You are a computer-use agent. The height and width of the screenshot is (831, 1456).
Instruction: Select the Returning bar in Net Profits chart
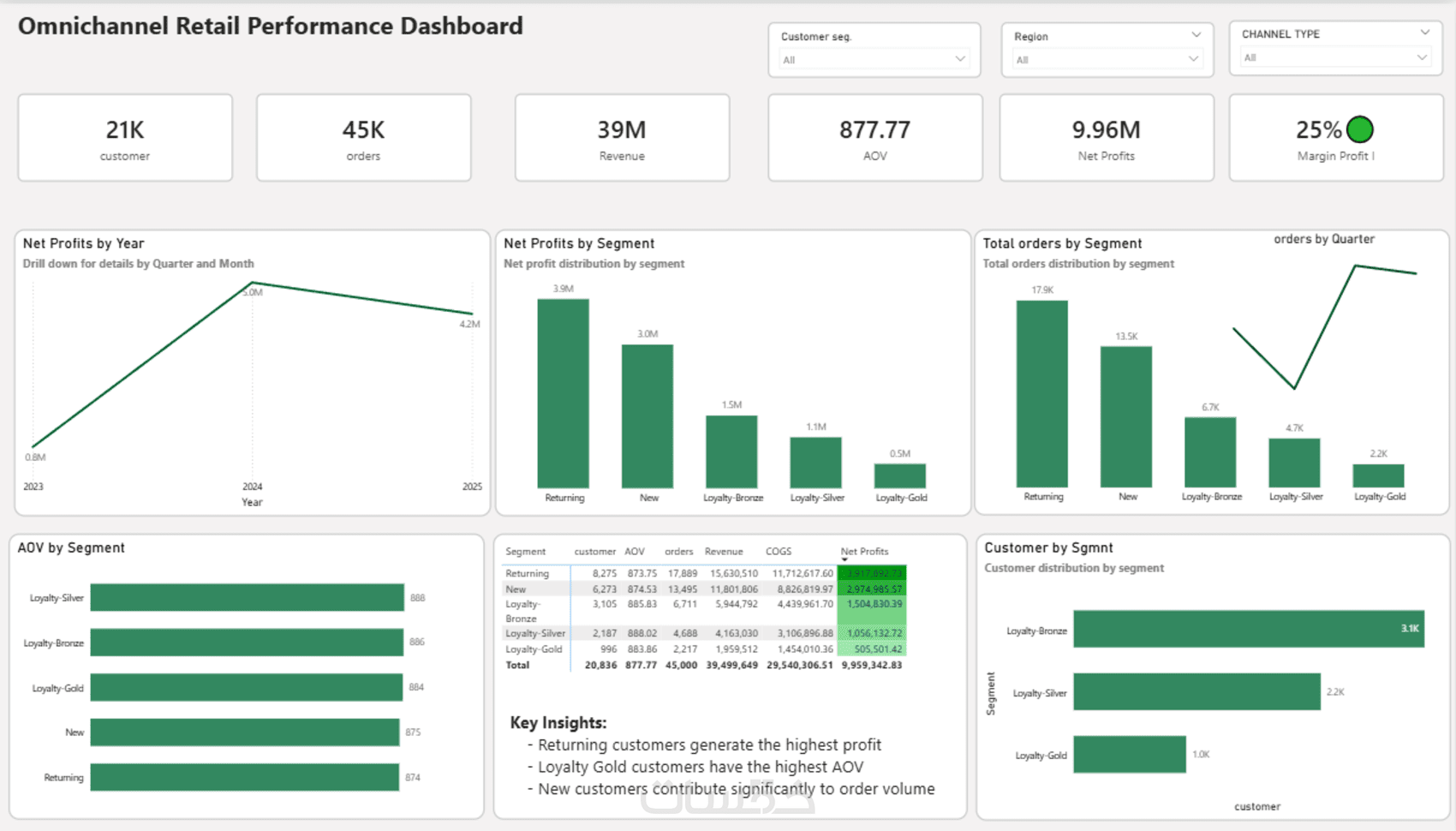pyautogui.click(x=563, y=393)
